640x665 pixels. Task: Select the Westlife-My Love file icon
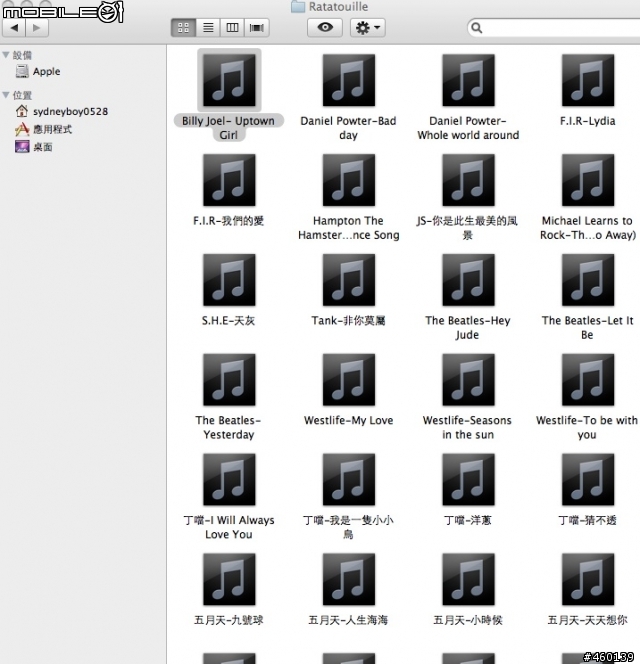pos(349,380)
